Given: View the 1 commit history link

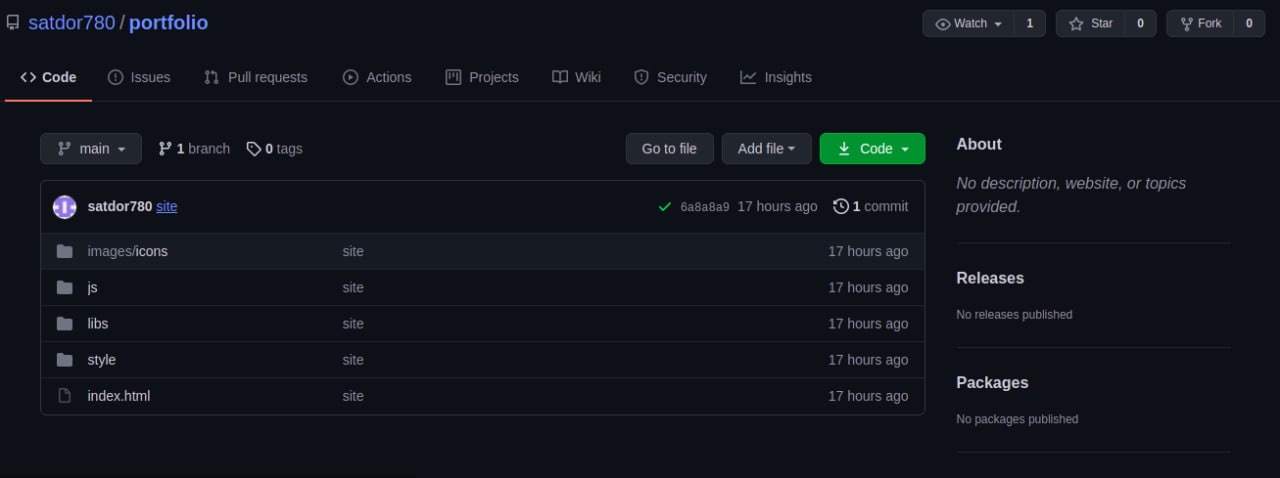Looking at the screenshot, I should [871, 206].
